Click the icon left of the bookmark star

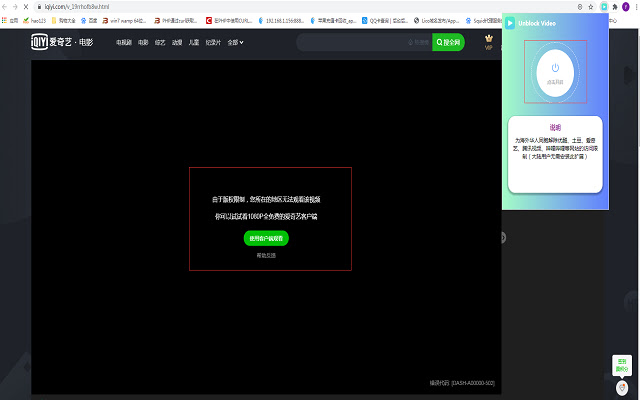[580, 7]
